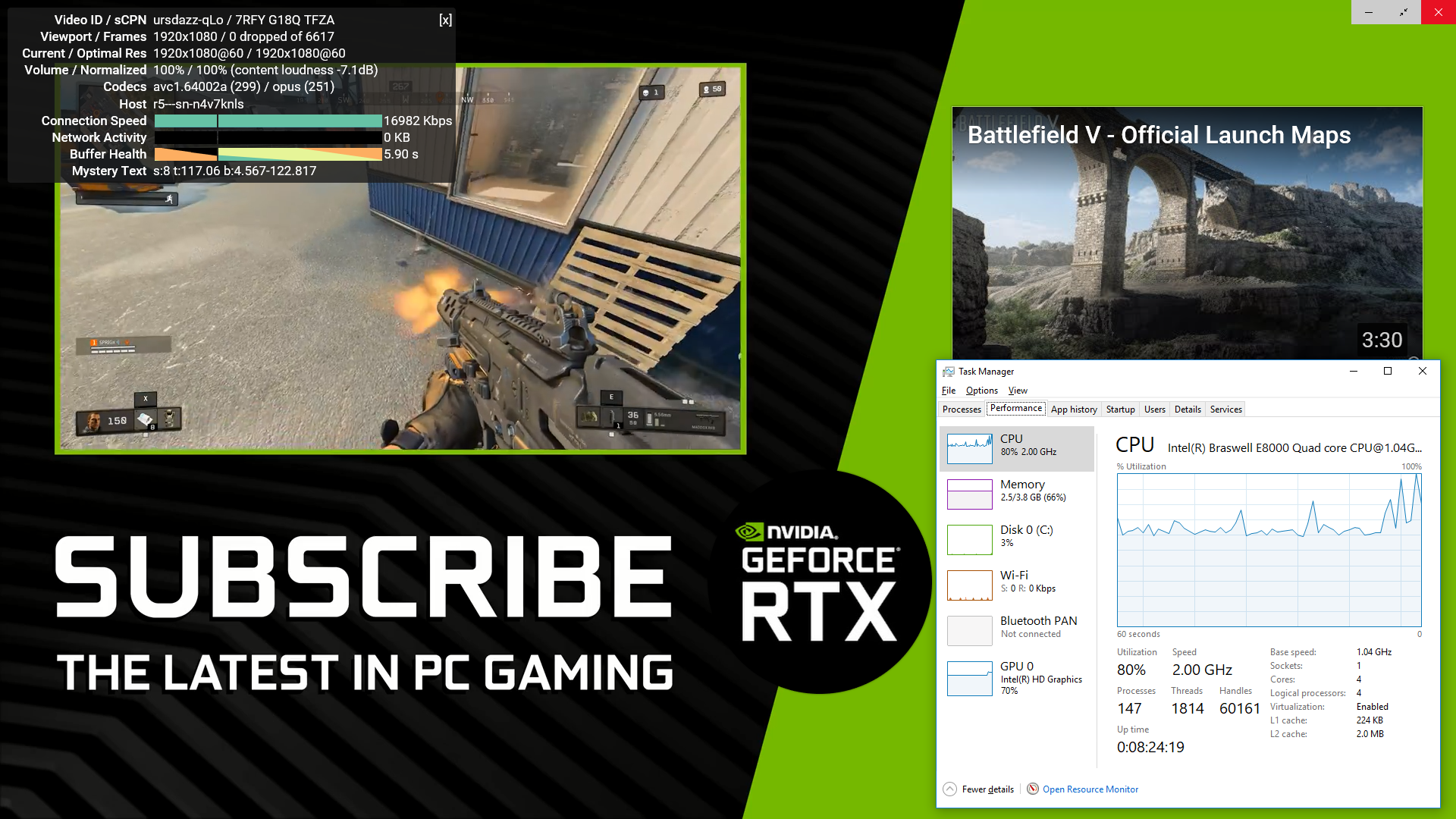Click the Task Manager title icon
Screen dimensions: 1456x819
coord(948,372)
